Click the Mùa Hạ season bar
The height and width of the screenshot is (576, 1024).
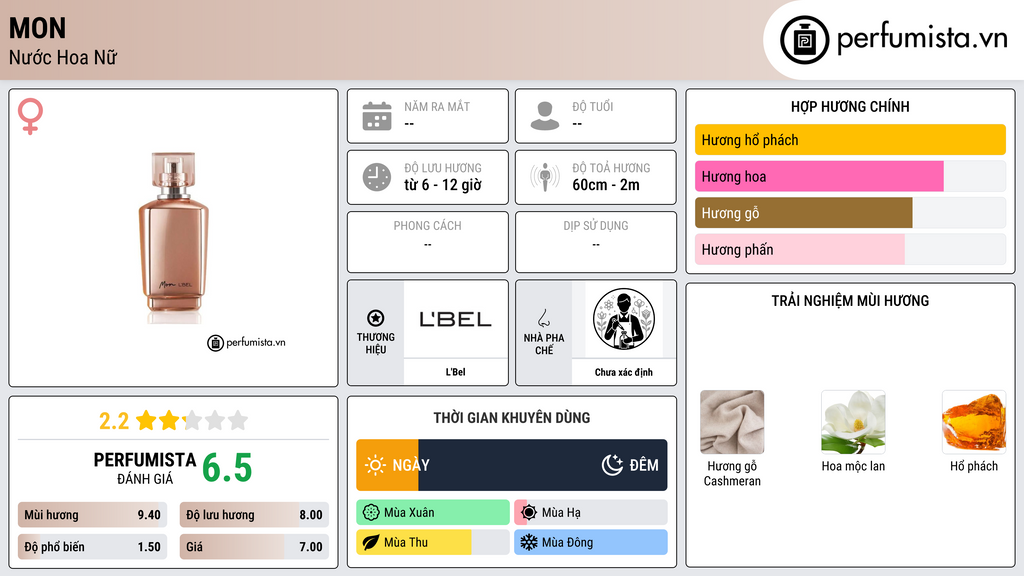(x=591, y=513)
